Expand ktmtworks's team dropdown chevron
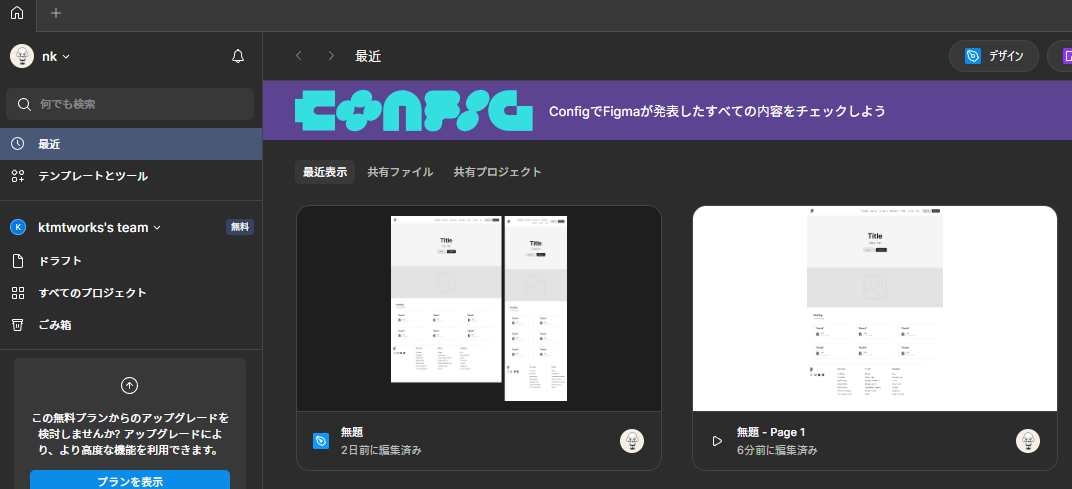The width and height of the screenshot is (1072, 489). pos(157,228)
